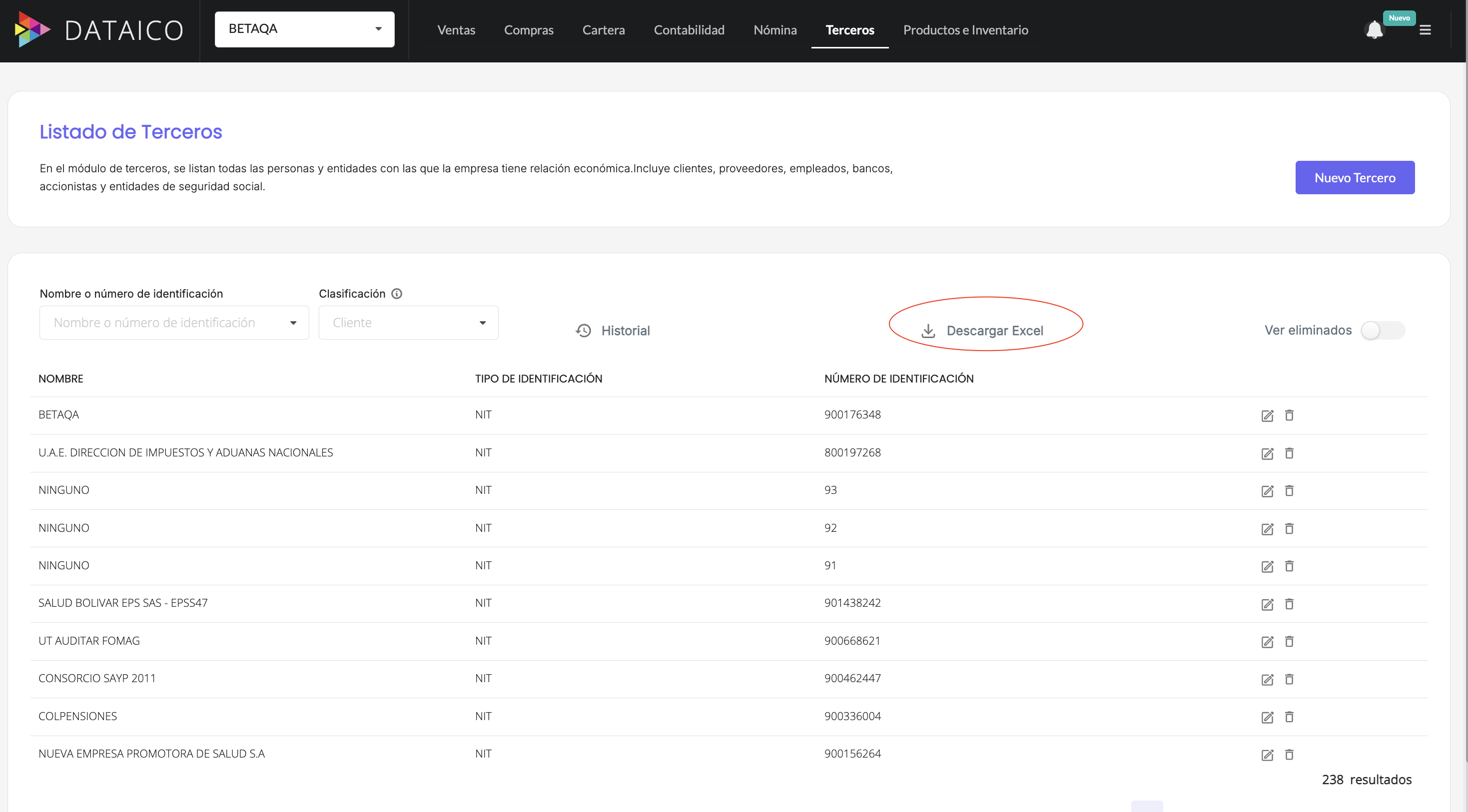Delete the CONSORCIO SAYP 2011 row

pyautogui.click(x=1289, y=679)
